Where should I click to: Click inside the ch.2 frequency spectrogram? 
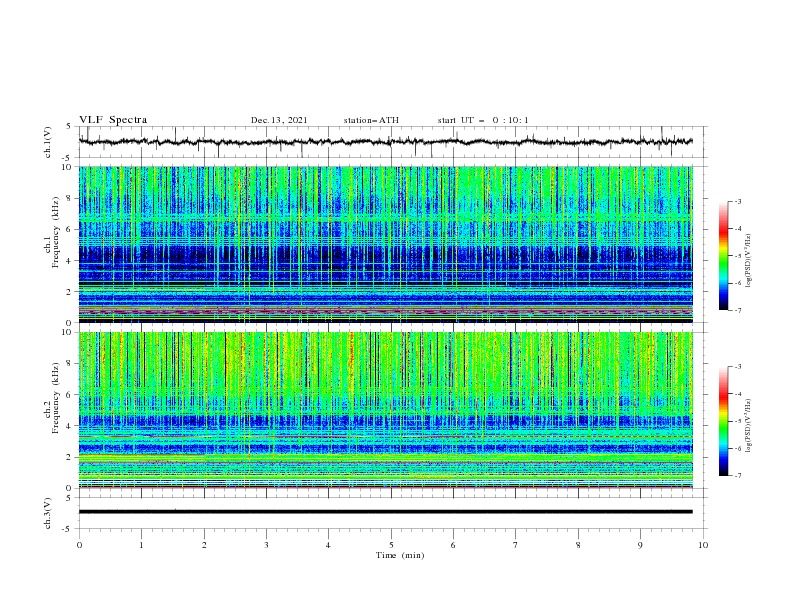tap(385, 410)
